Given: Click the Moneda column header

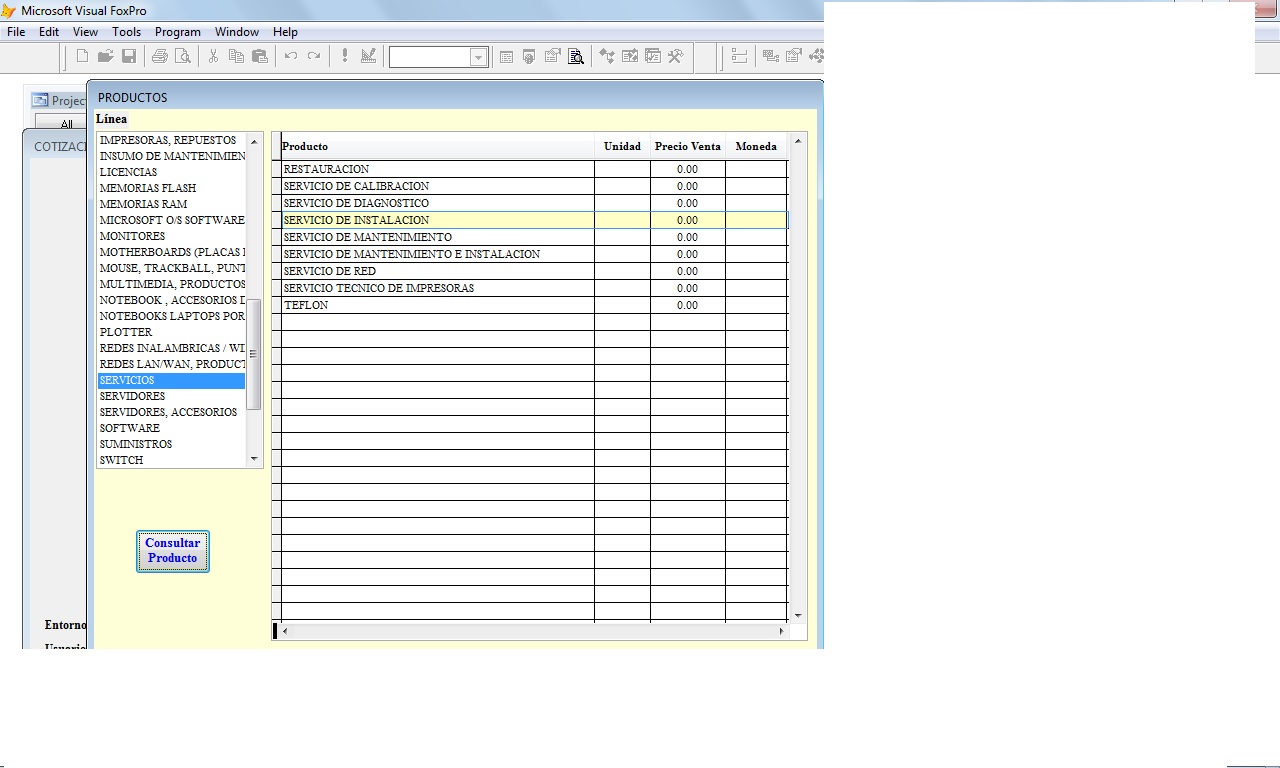Looking at the screenshot, I should (756, 146).
